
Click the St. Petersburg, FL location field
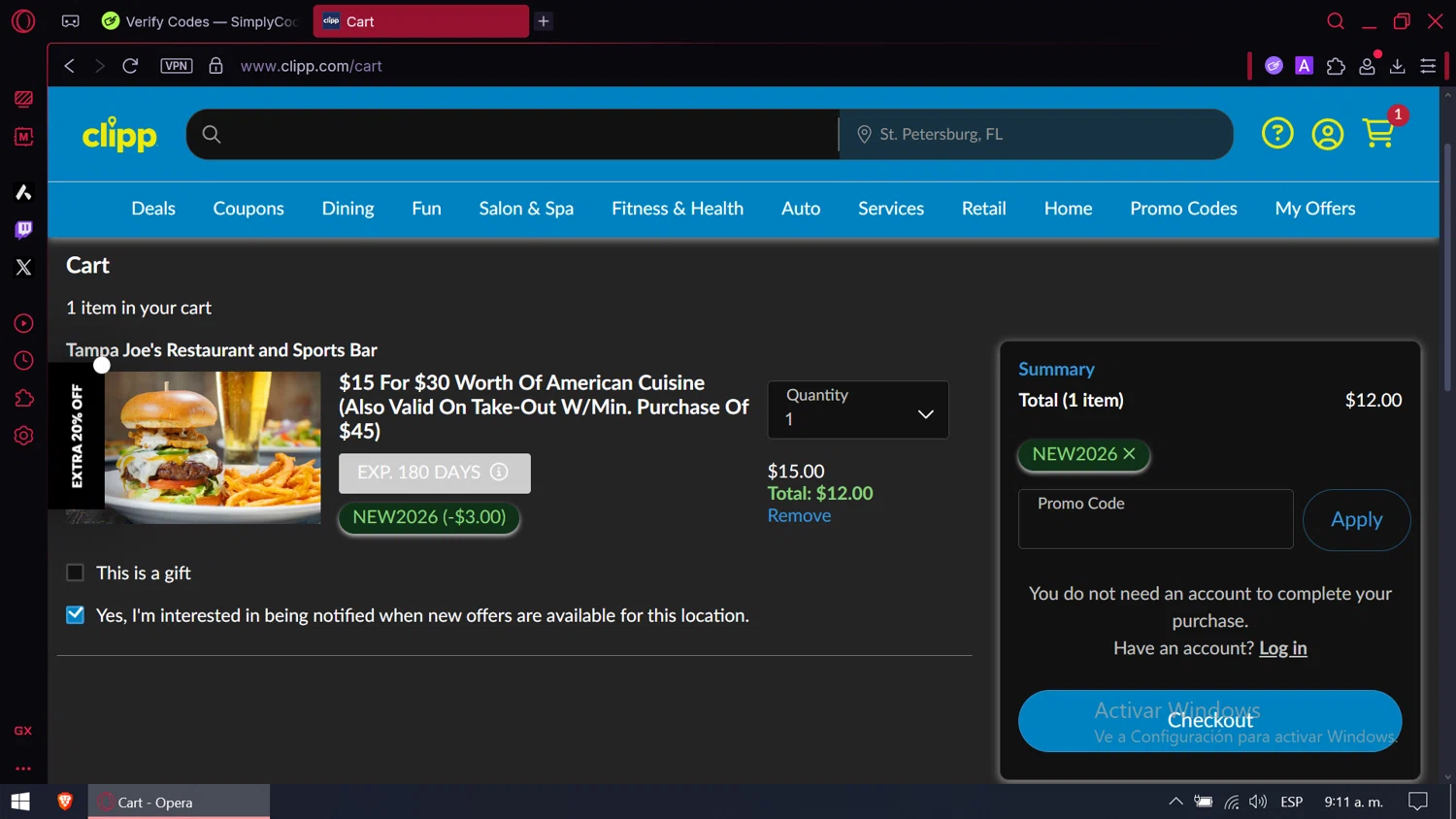[x=1036, y=134]
